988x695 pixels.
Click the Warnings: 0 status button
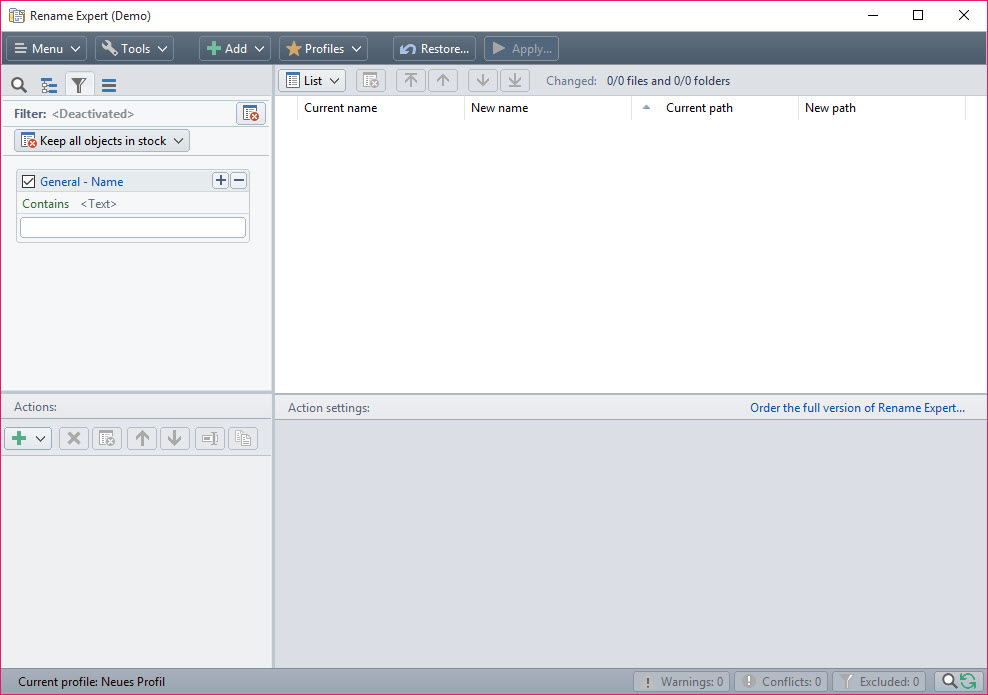coord(681,681)
